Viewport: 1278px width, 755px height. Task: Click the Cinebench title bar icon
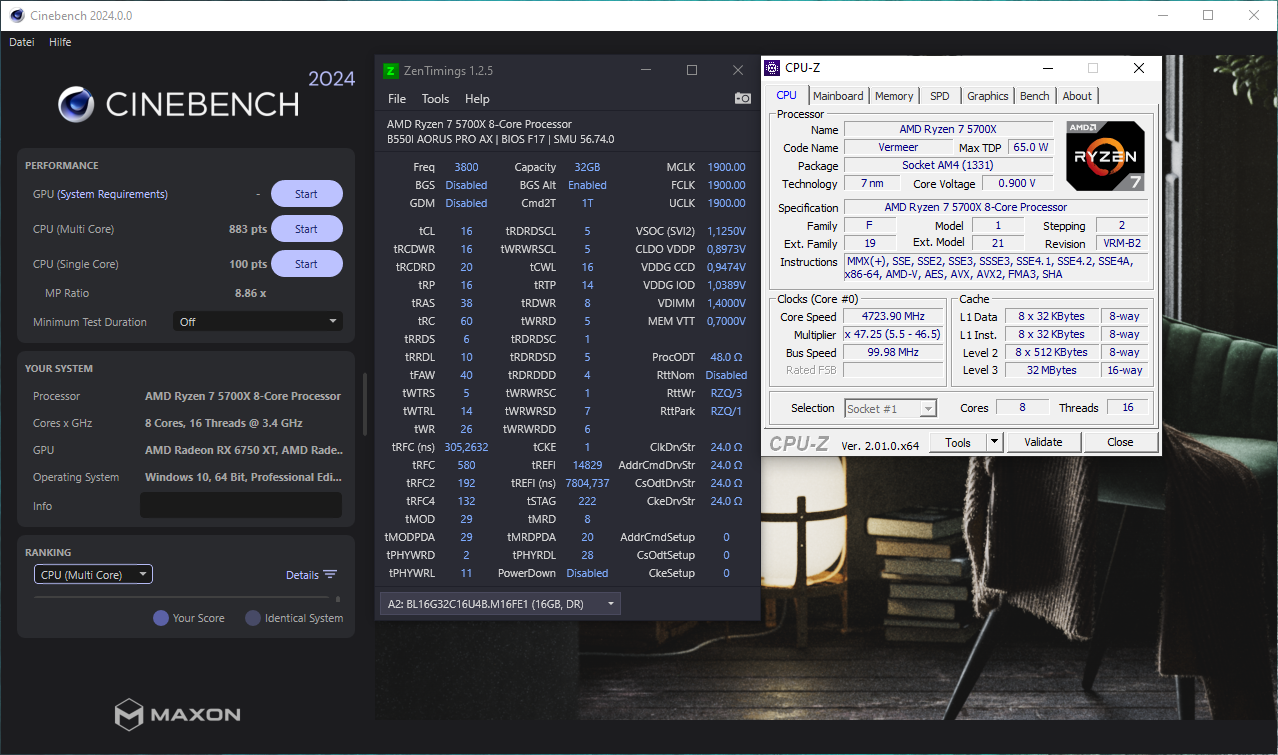coord(17,15)
